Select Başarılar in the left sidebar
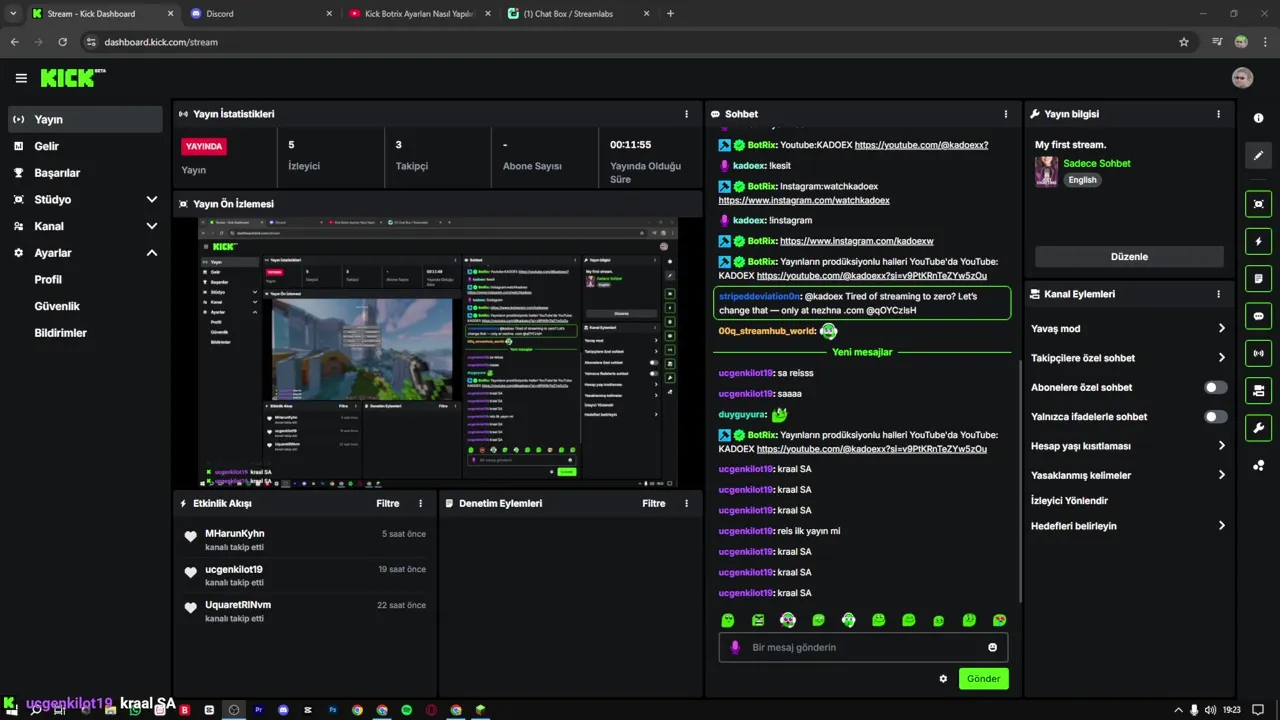 (85, 173)
